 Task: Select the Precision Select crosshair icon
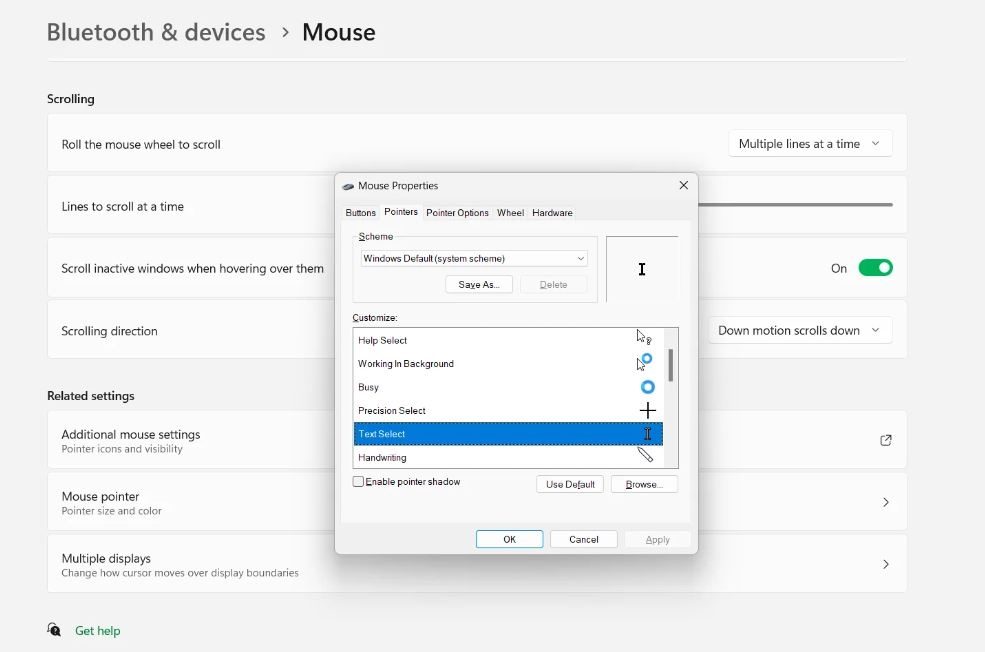[x=646, y=410]
